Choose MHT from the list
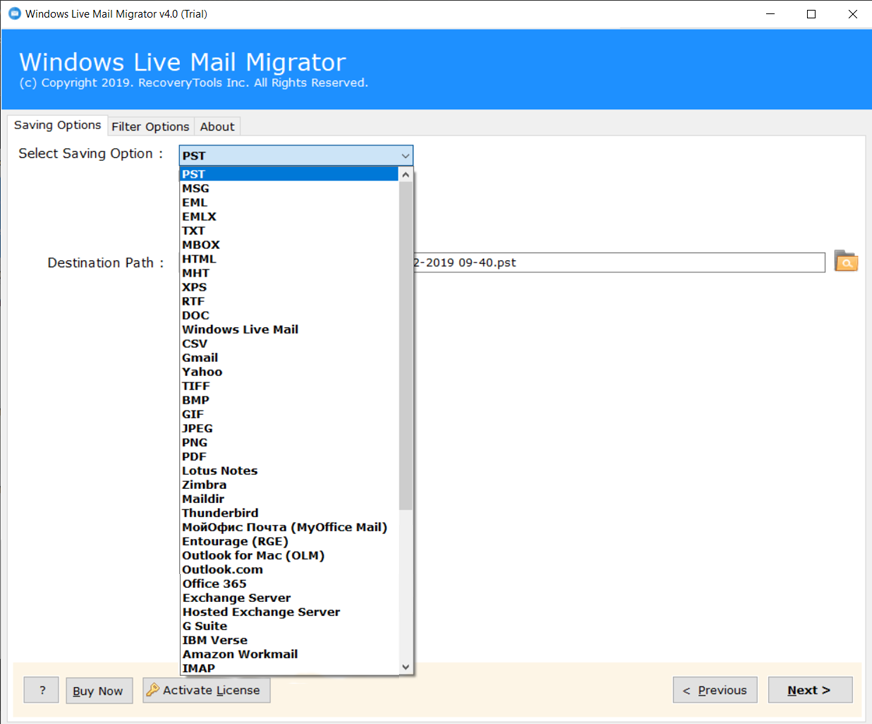This screenshot has width=872, height=724. point(289,273)
